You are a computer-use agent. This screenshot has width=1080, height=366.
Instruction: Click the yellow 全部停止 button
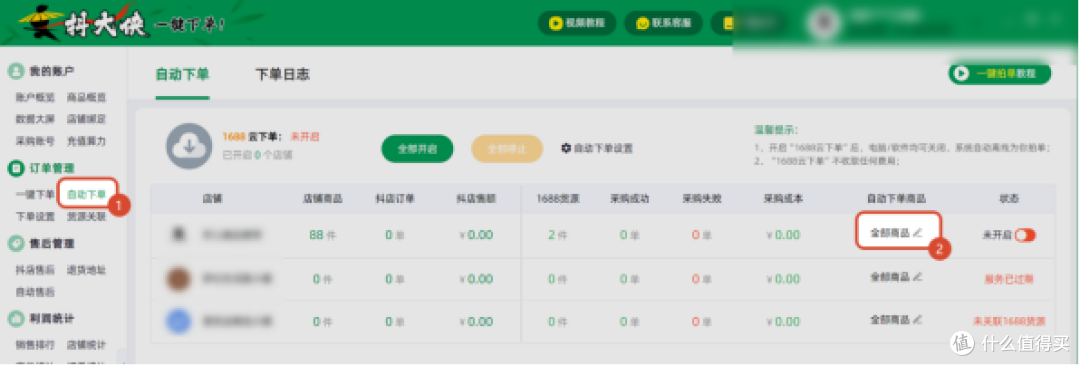click(x=507, y=148)
